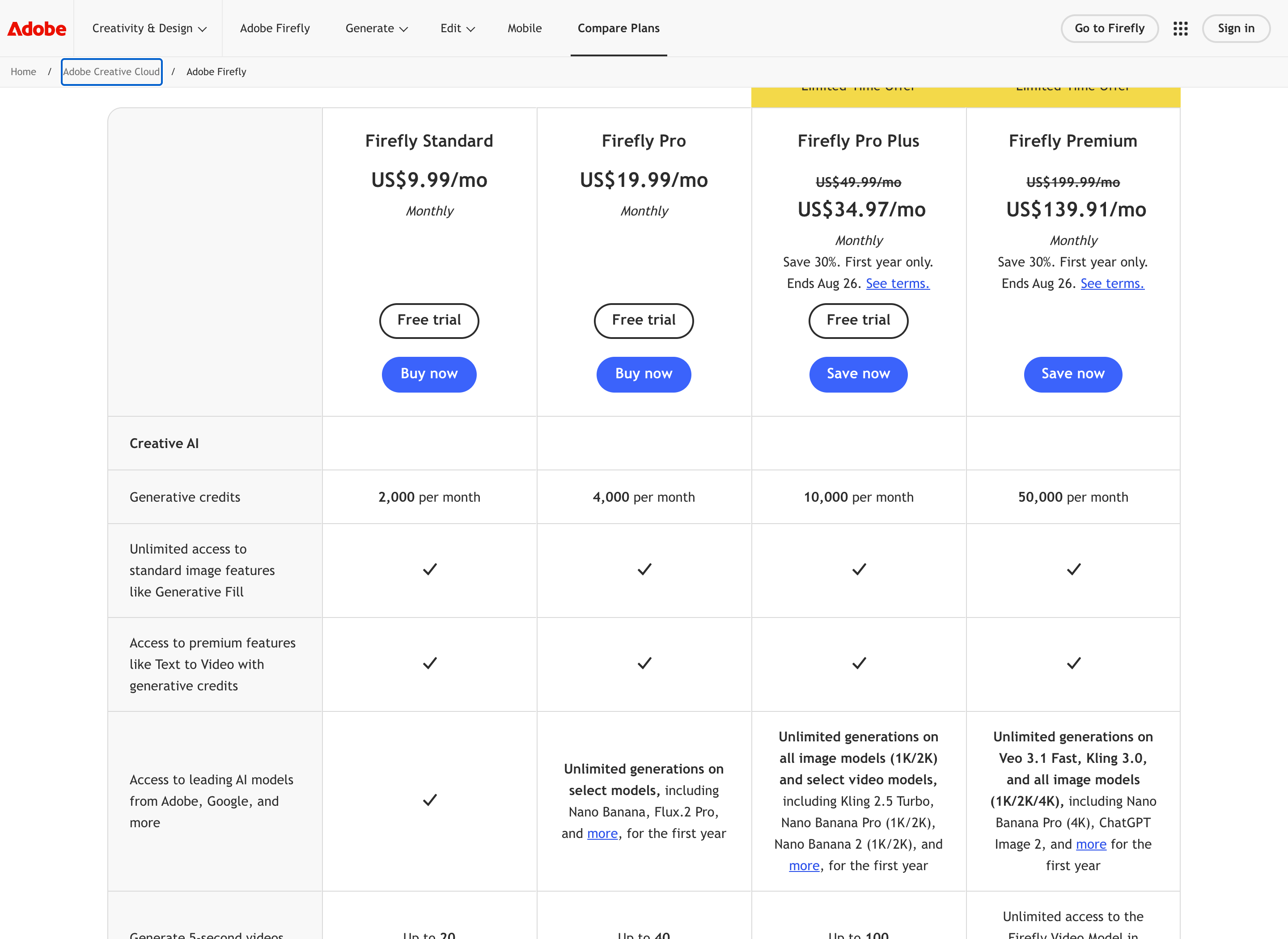1288x939 pixels.
Task: Click the Firefly Standard plan heading
Action: click(x=429, y=141)
